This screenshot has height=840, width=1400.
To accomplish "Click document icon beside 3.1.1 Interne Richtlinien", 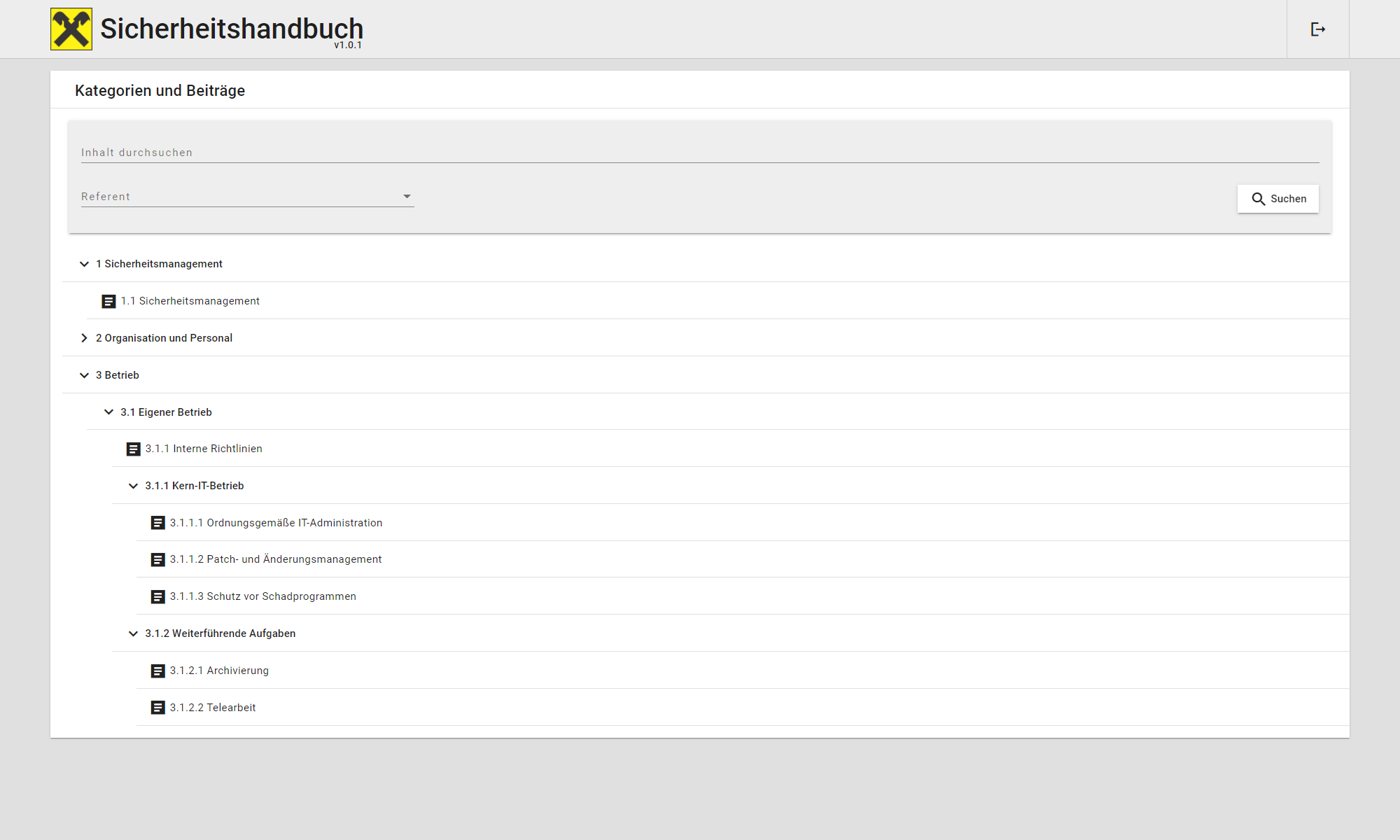I will point(133,449).
